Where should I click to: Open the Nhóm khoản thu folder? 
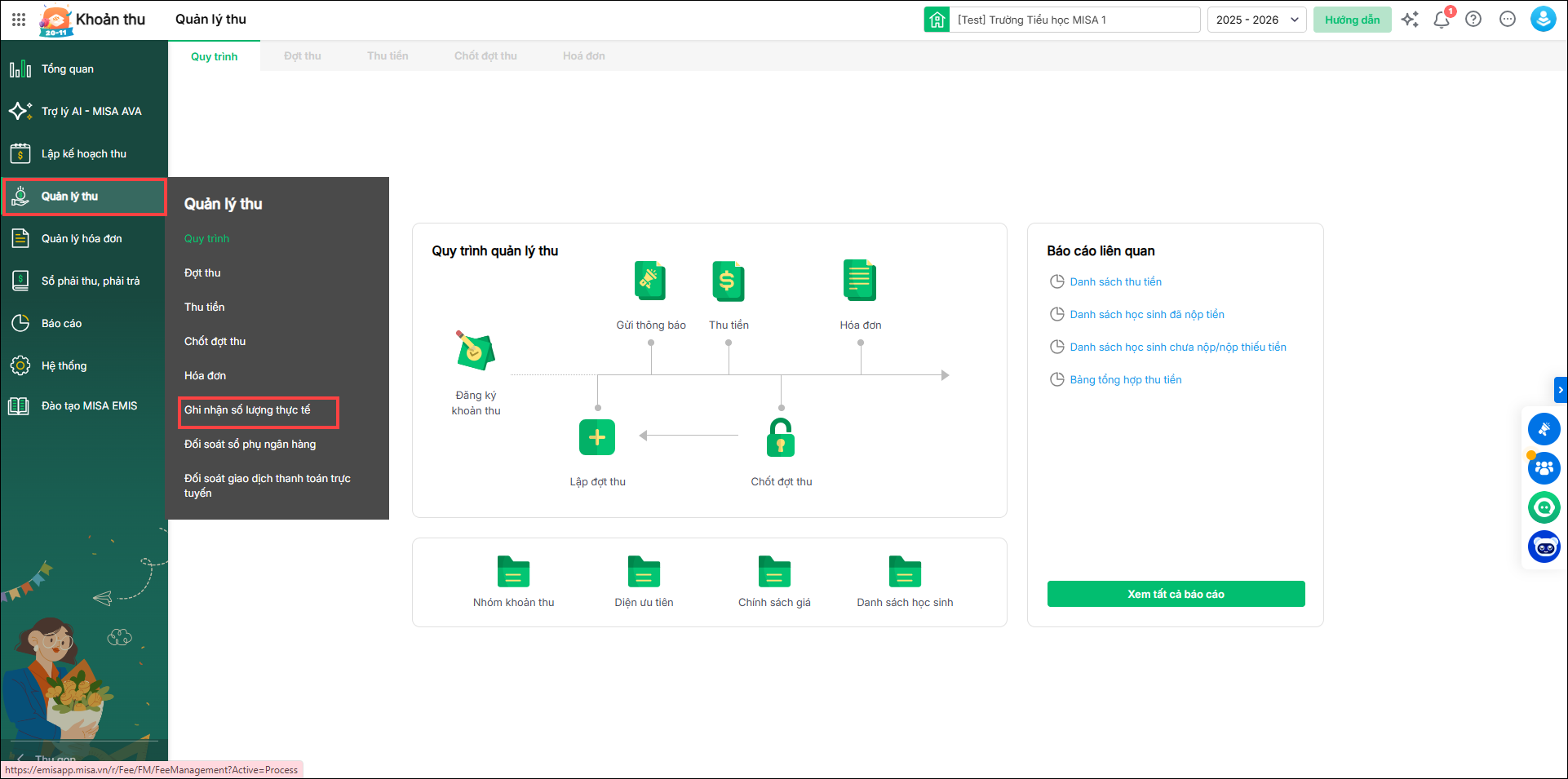pos(513,572)
